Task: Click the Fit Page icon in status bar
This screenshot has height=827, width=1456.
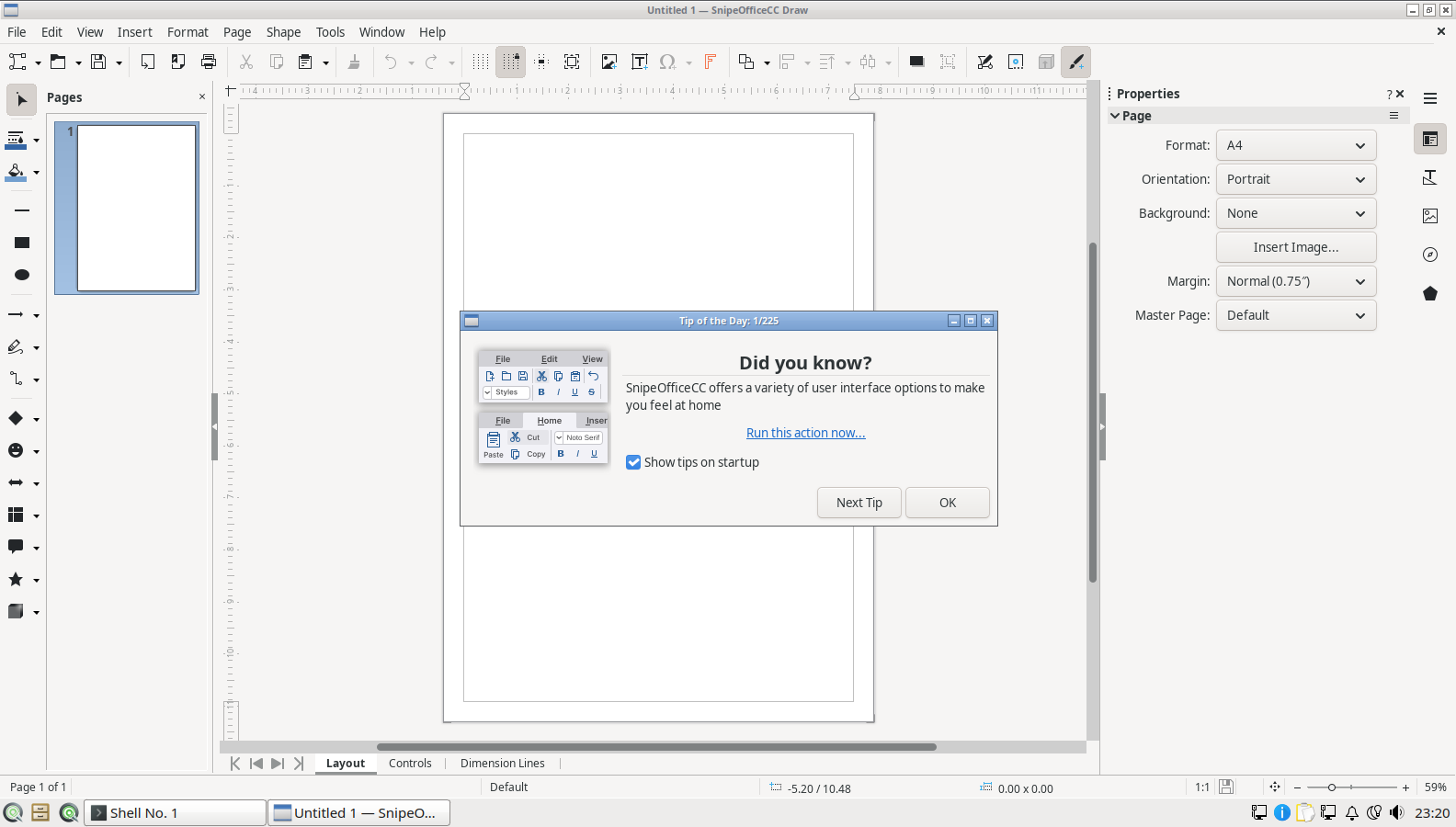Action: click(1275, 787)
